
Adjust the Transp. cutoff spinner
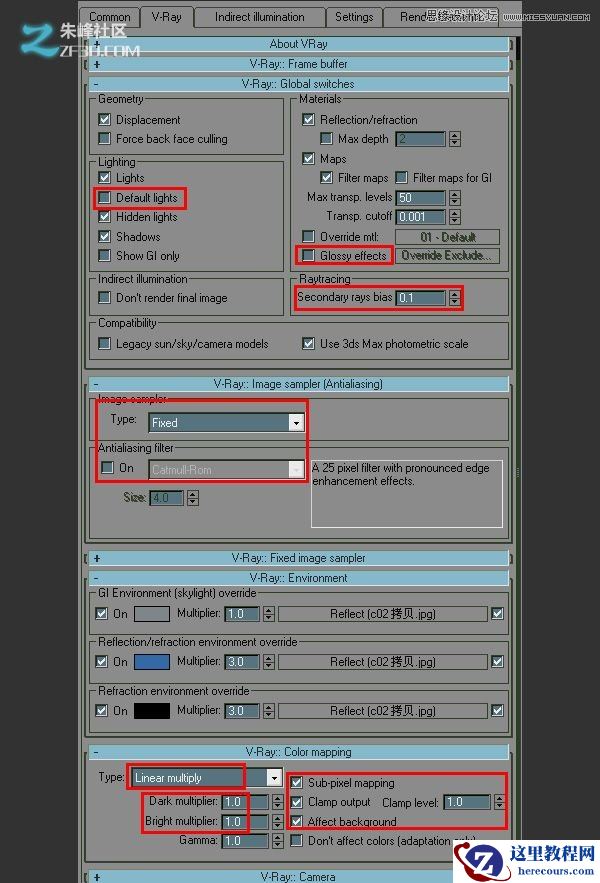455,217
